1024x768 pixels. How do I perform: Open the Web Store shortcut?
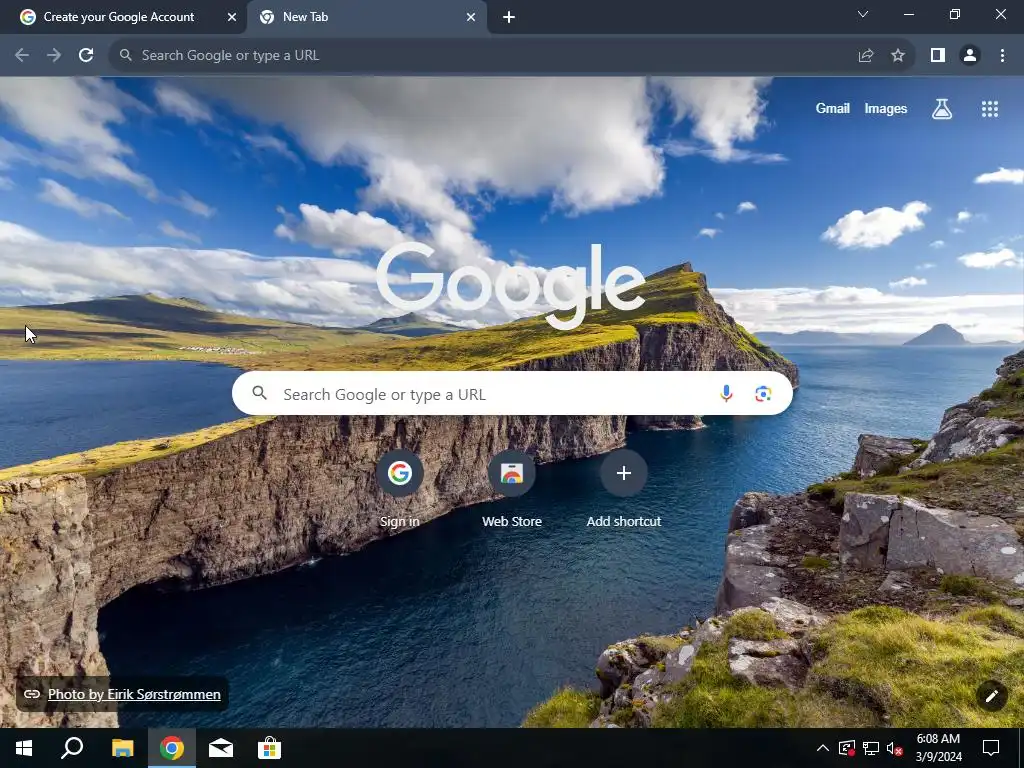pos(511,488)
